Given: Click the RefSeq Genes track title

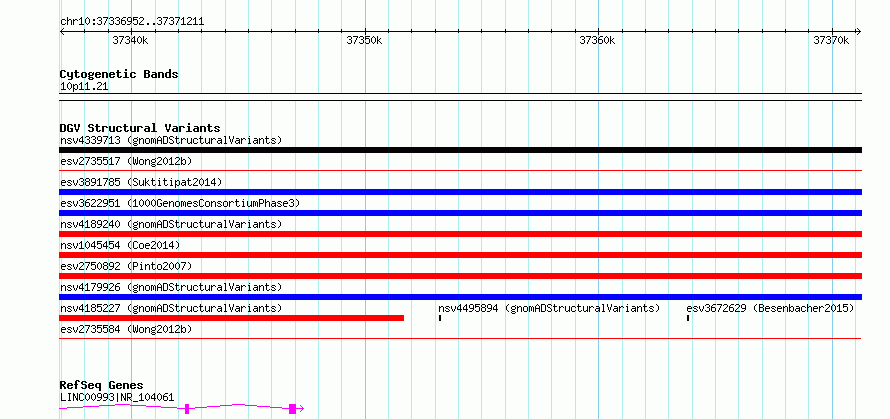Looking at the screenshot, I should pos(101,386).
